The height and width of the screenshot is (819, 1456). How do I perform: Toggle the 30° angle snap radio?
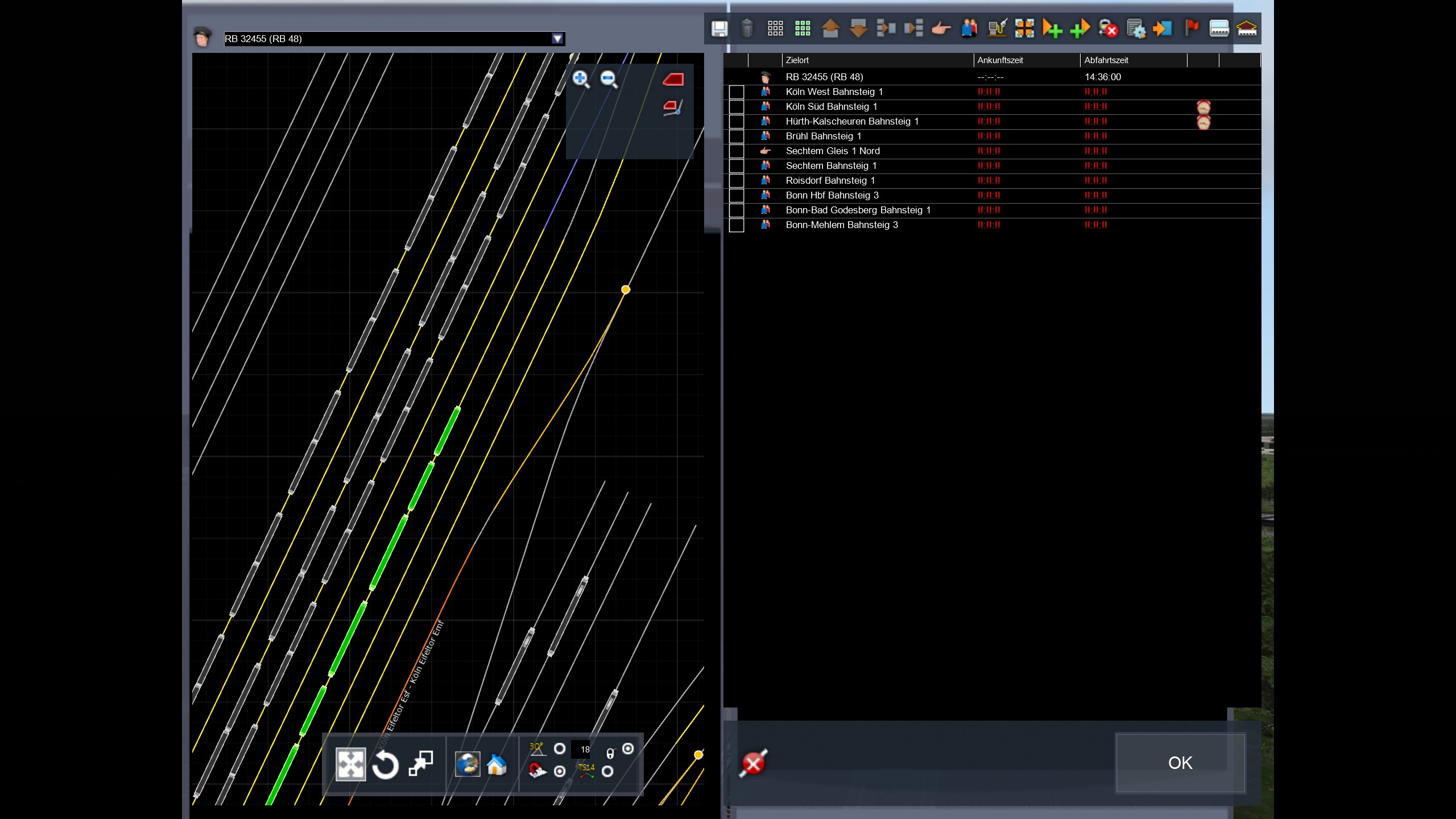(560, 748)
